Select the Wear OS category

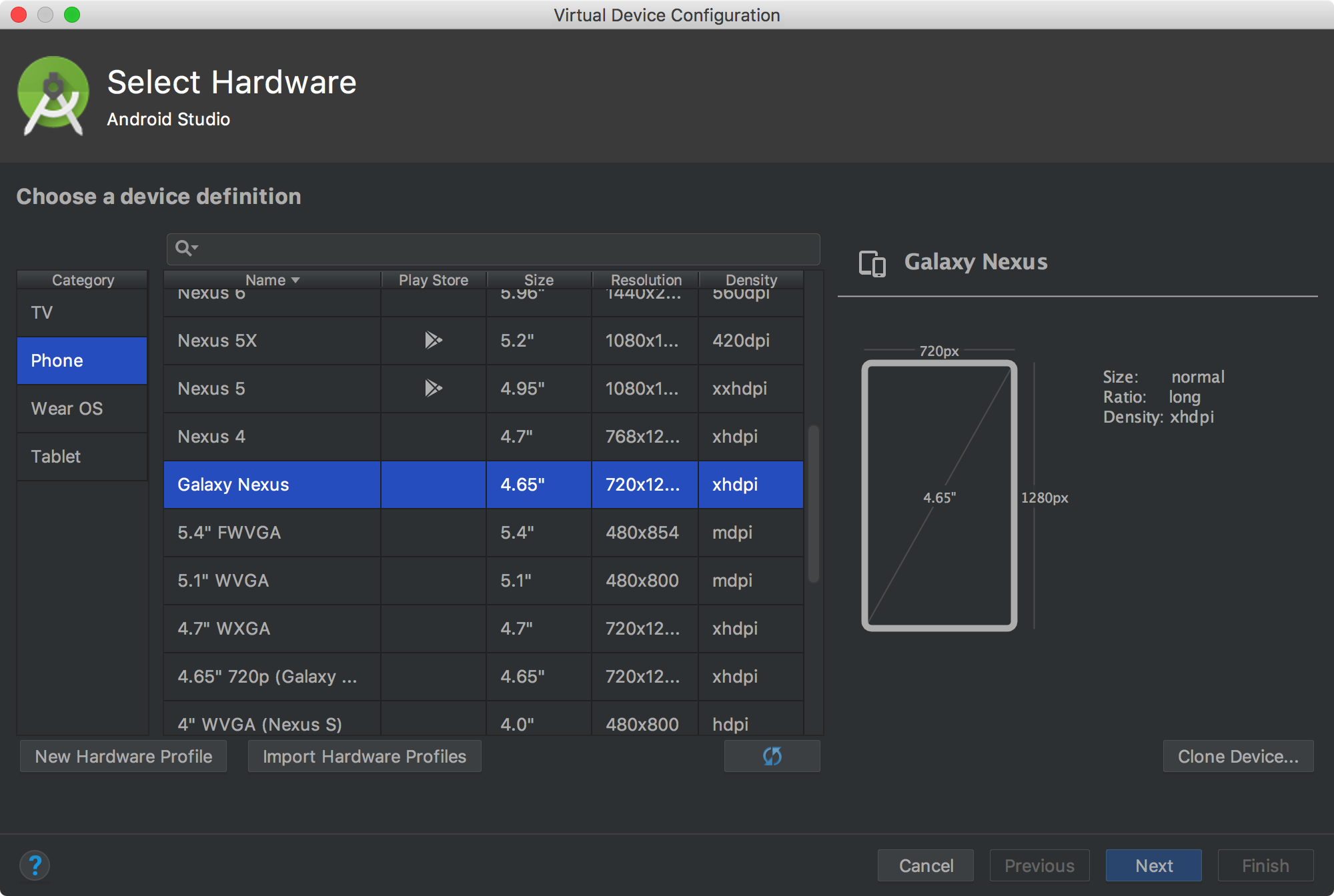click(x=82, y=409)
